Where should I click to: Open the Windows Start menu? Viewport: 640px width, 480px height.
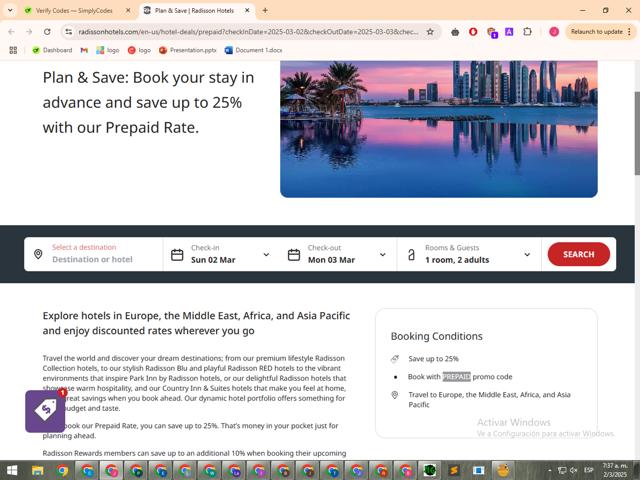12,470
